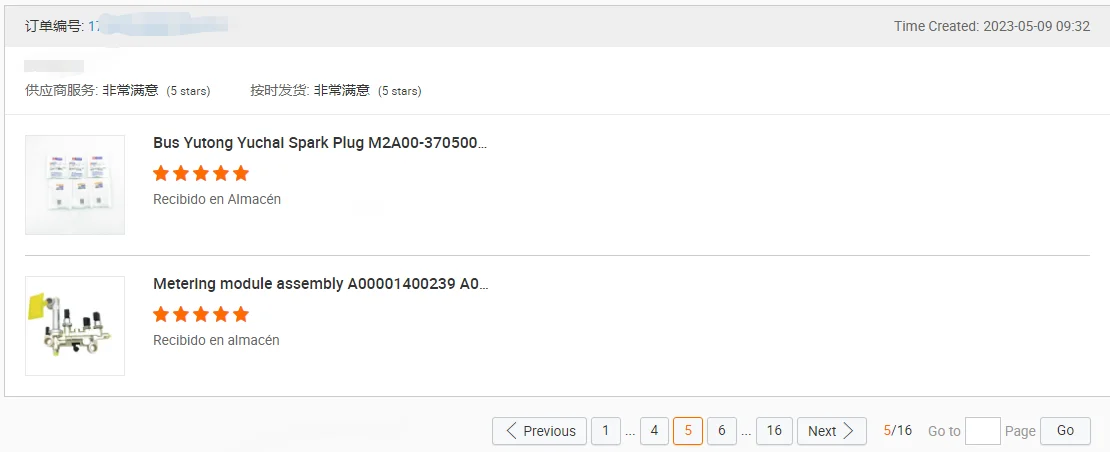Click the Spark Plug product thumbnail
Image resolution: width=1110 pixels, height=452 pixels.
[75, 185]
